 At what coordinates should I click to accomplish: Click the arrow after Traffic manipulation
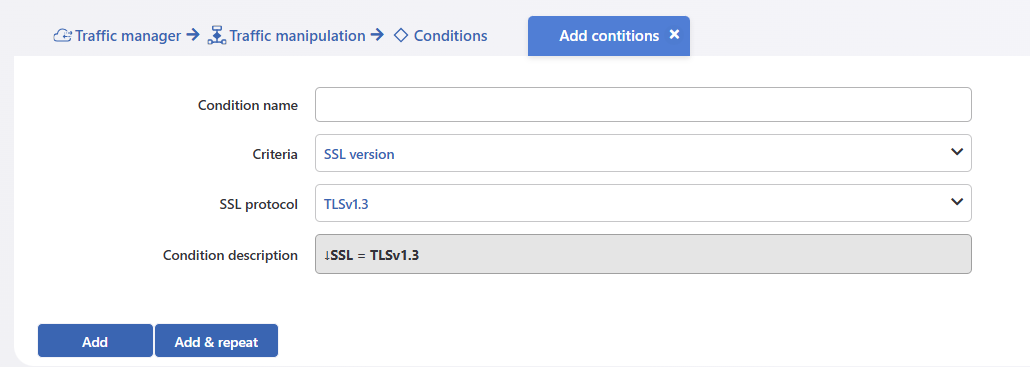(x=377, y=35)
